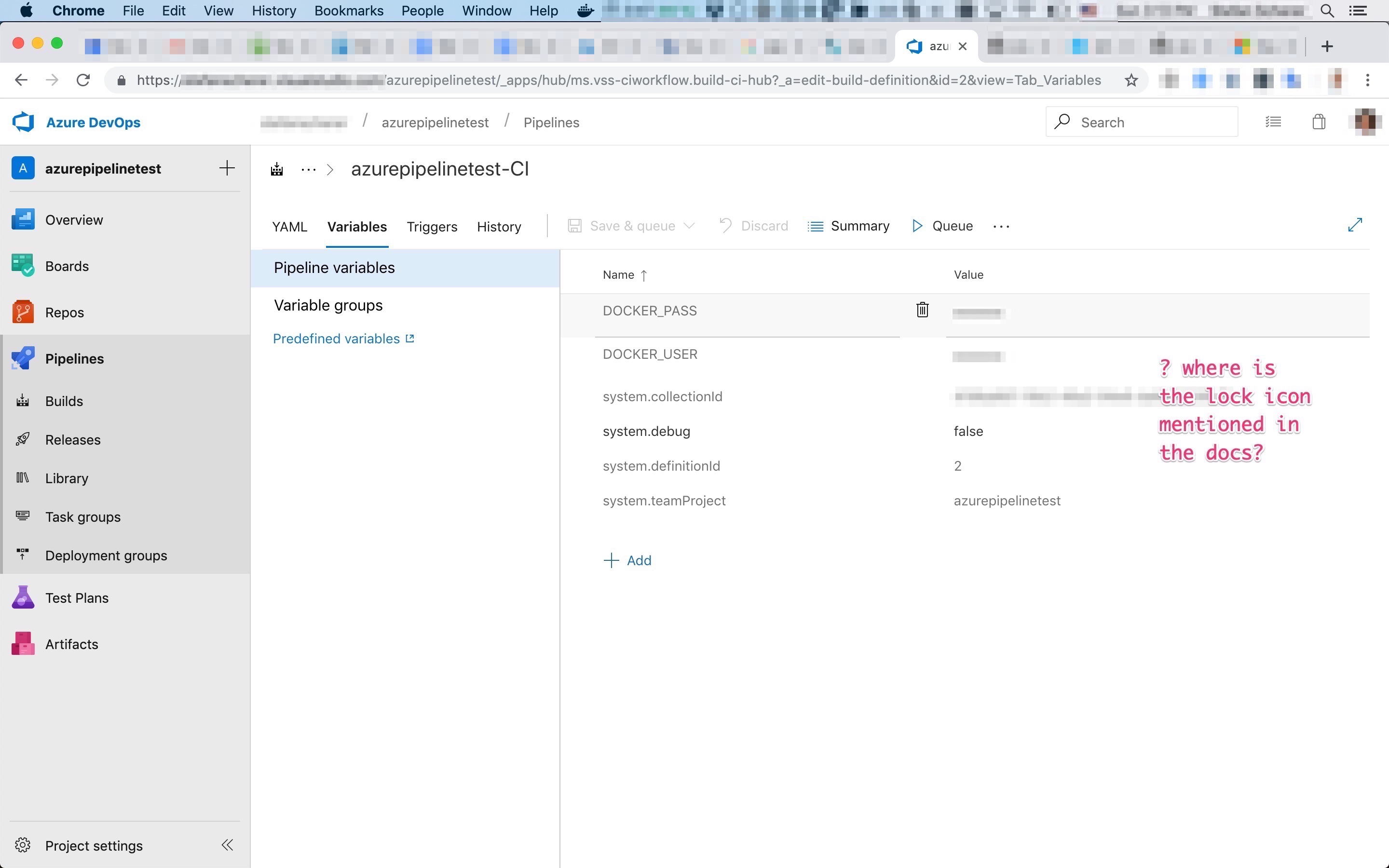Click the Value column header
Screen dimensions: 1389x868
click(968, 275)
